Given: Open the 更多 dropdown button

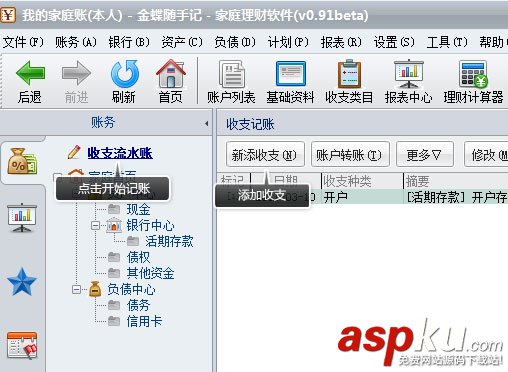Looking at the screenshot, I should pos(425,155).
